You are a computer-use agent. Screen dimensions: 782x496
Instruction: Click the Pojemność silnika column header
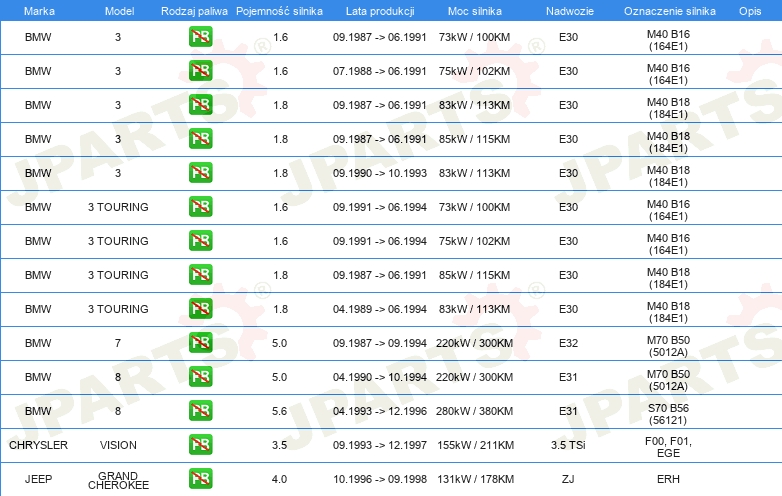point(279,11)
